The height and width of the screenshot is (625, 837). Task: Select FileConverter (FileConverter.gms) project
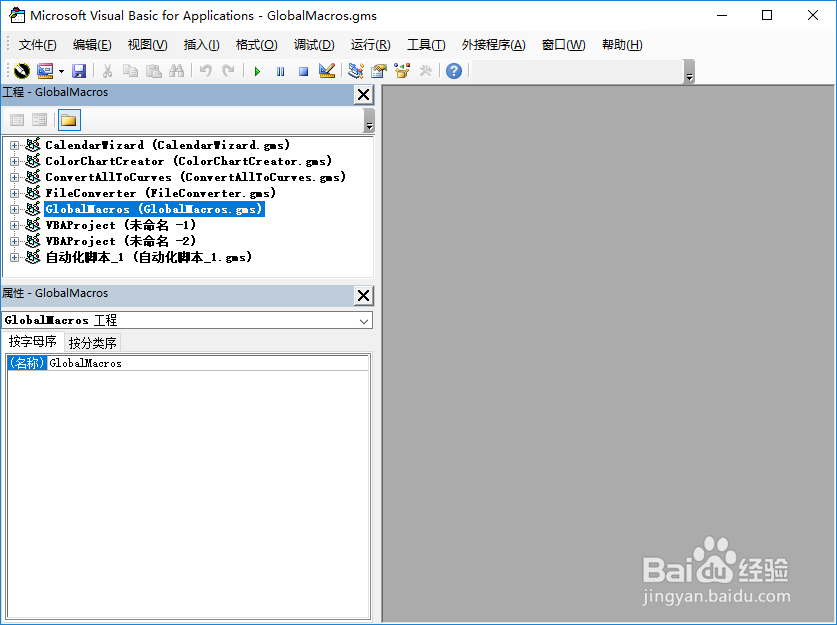click(x=160, y=193)
